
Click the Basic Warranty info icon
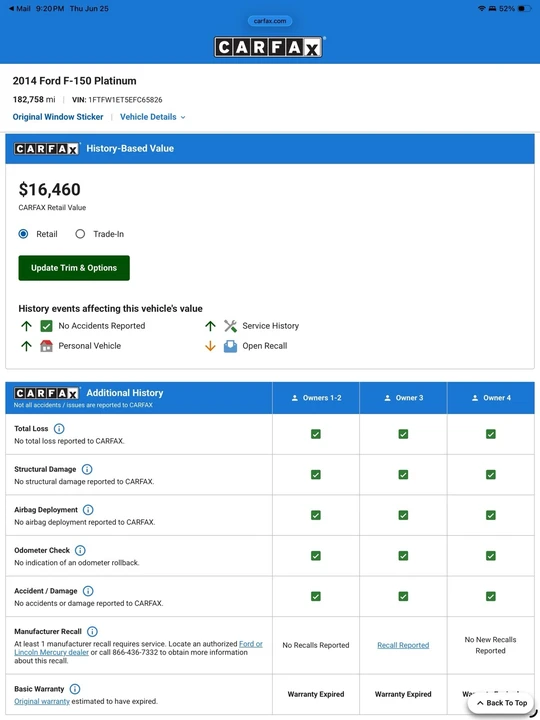(x=75, y=689)
